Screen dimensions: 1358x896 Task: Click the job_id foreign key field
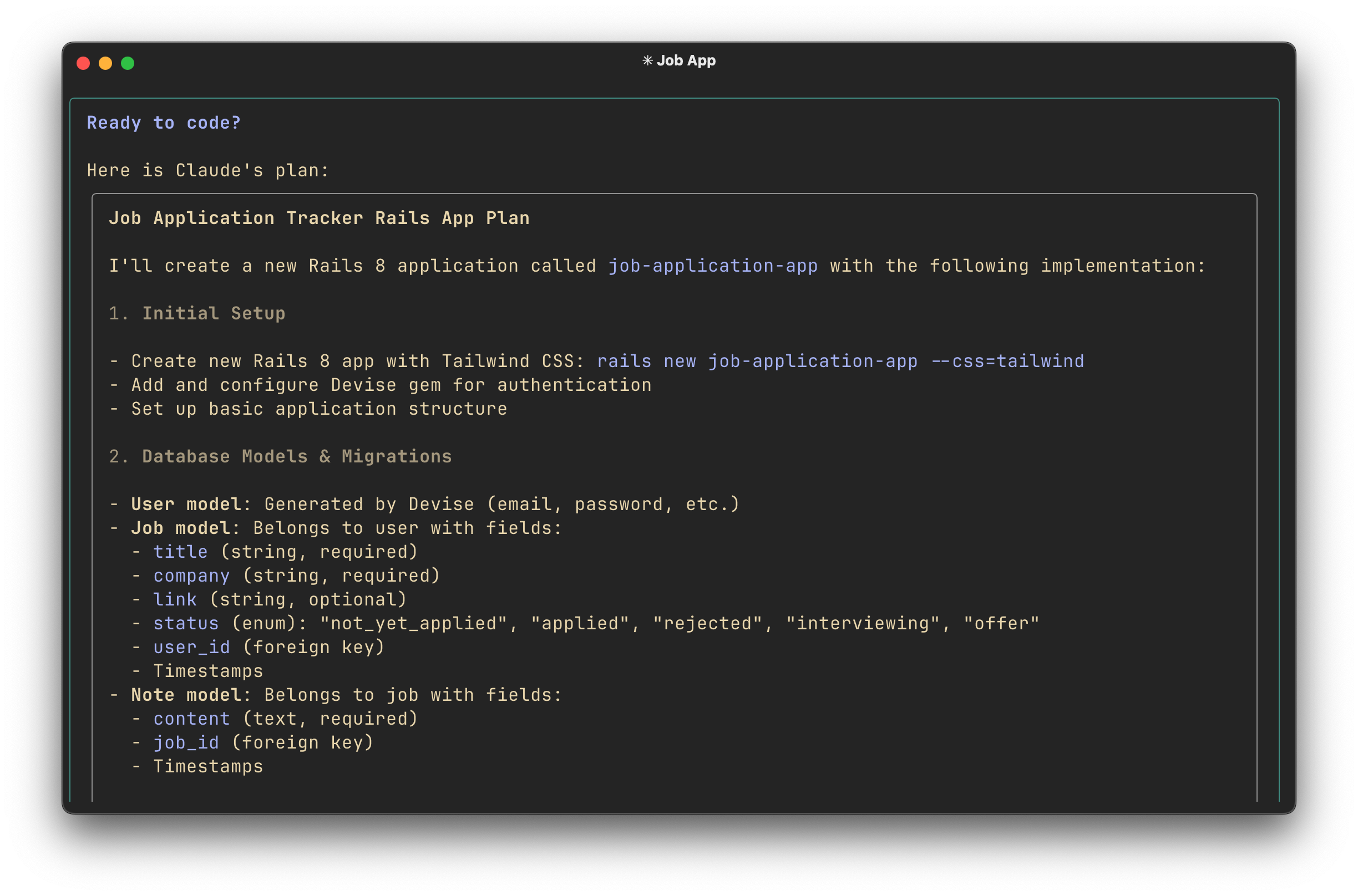[186, 743]
